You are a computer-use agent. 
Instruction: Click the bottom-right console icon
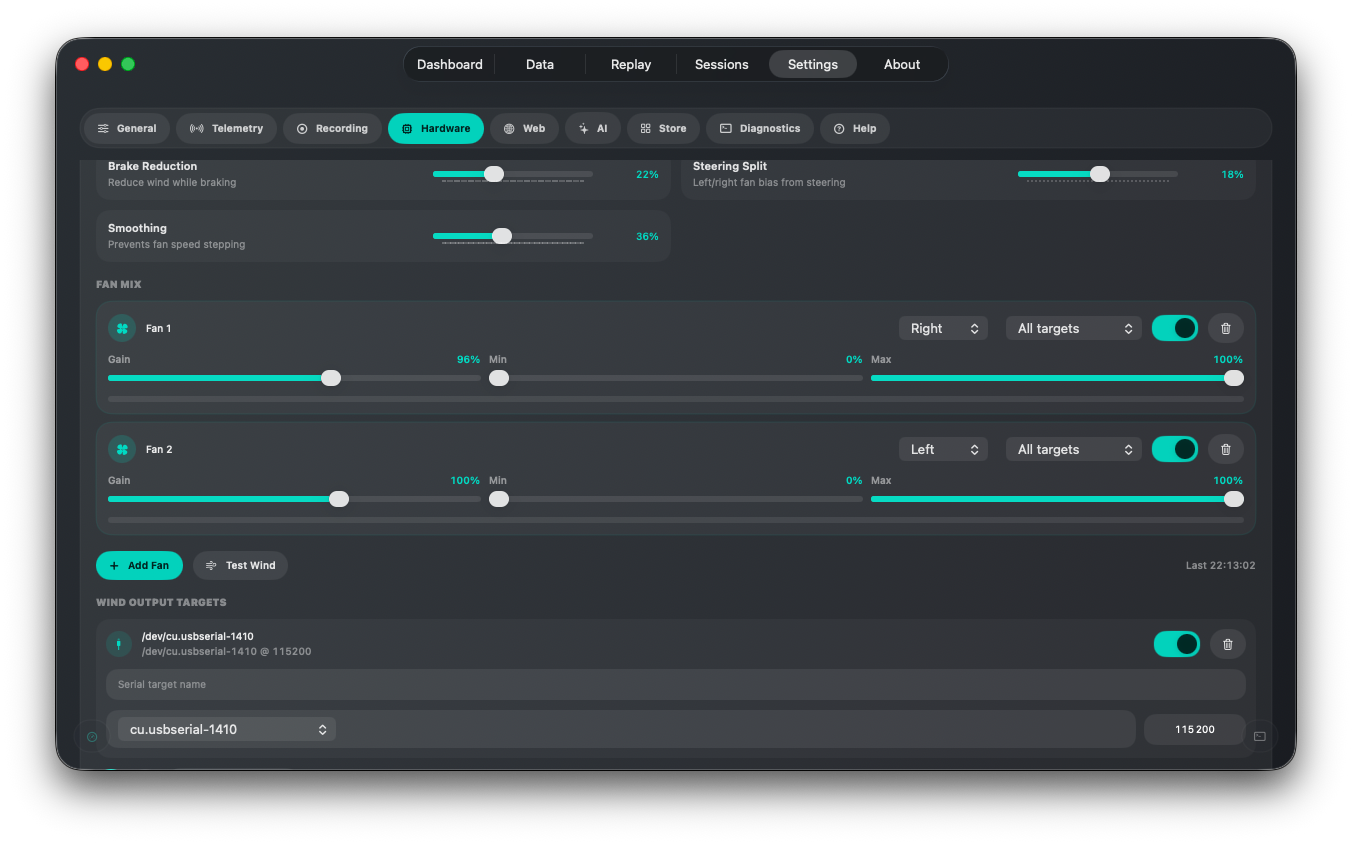pyautogui.click(x=1260, y=737)
